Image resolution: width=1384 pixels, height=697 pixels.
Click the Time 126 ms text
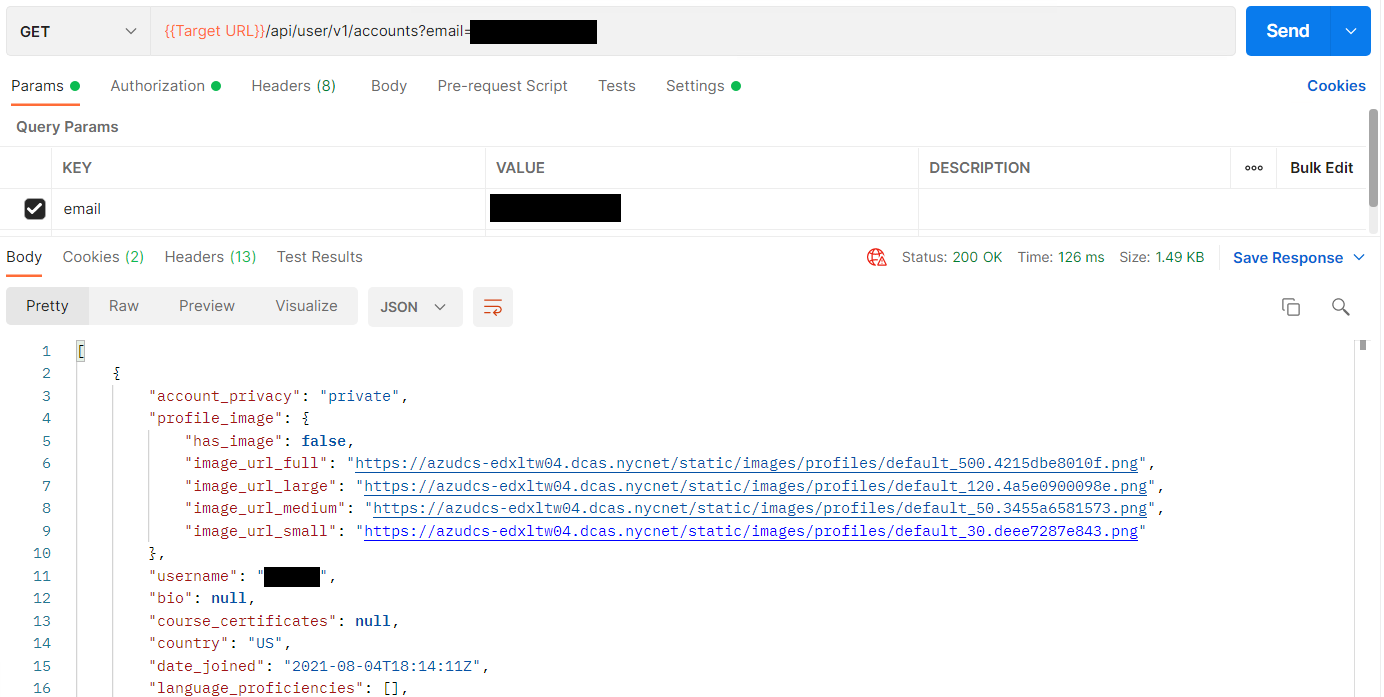tap(1061, 257)
